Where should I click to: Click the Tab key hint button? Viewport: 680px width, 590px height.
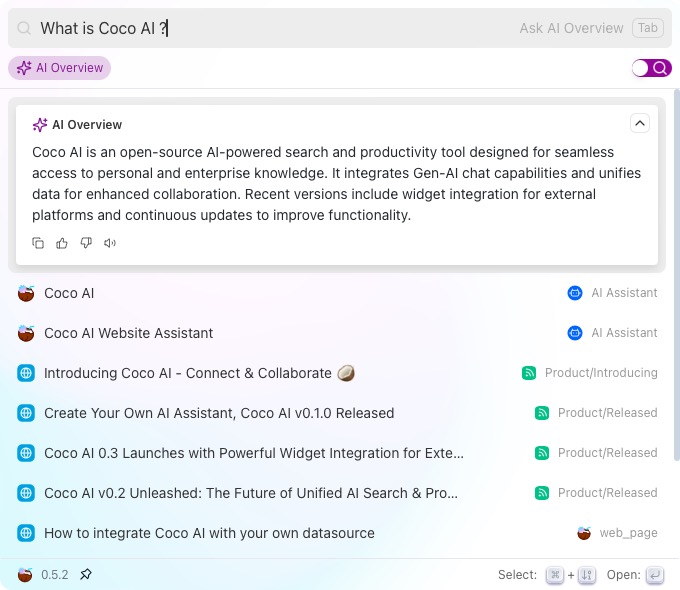647,28
